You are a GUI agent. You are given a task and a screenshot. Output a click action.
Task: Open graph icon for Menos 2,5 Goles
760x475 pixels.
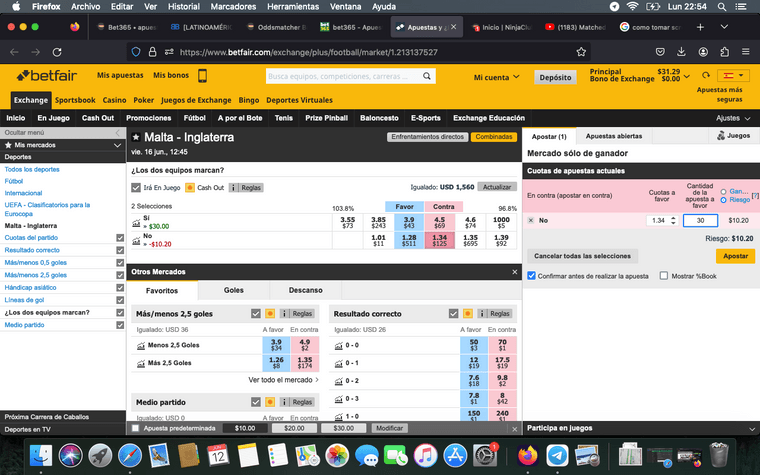pos(141,346)
